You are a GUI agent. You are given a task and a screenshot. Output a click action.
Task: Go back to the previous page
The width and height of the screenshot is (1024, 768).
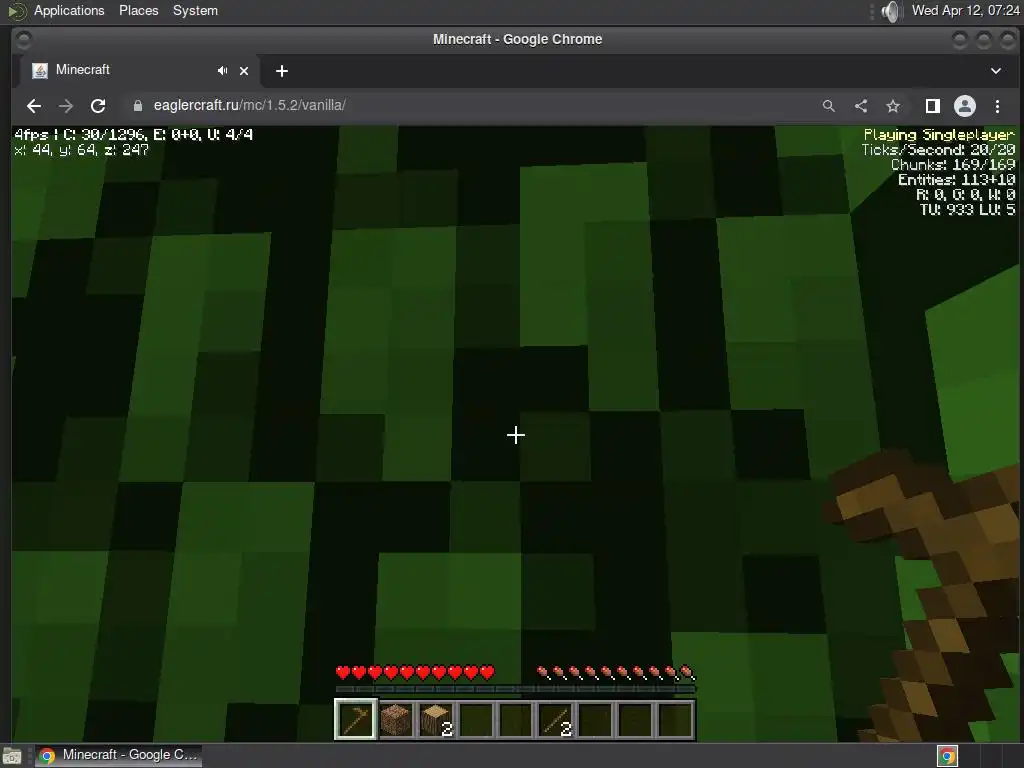point(34,106)
